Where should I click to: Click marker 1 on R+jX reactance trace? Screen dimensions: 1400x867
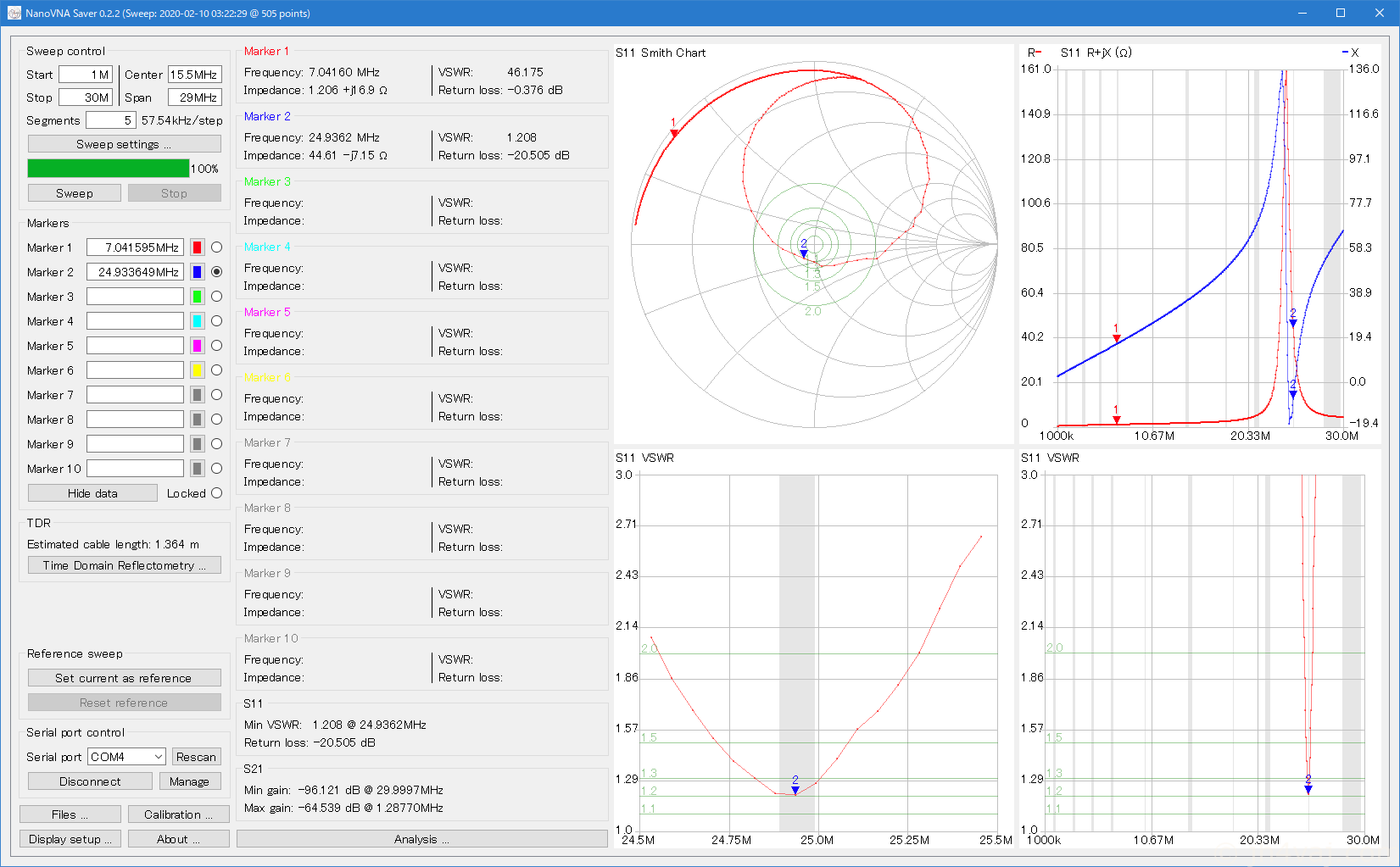point(1117,338)
